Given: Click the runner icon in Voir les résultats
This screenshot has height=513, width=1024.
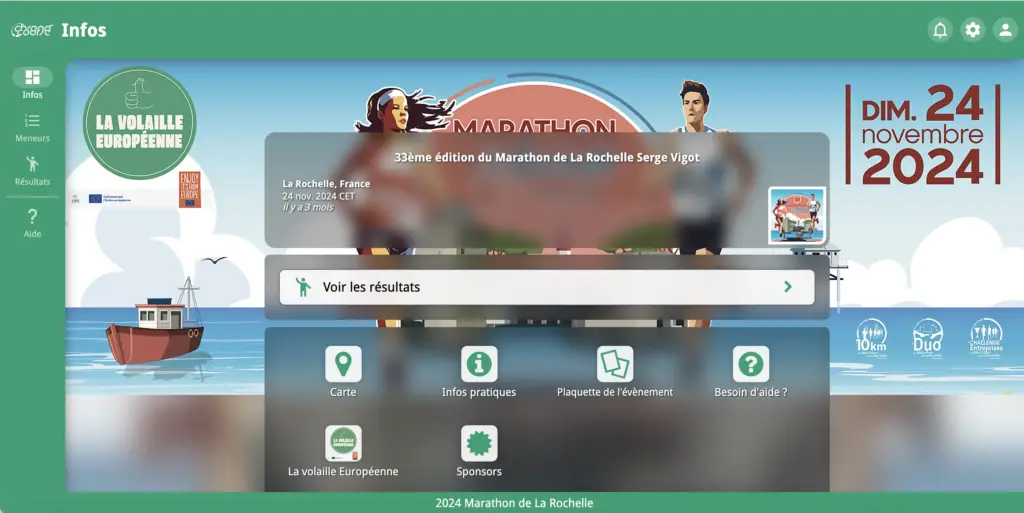Looking at the screenshot, I should pos(302,287).
